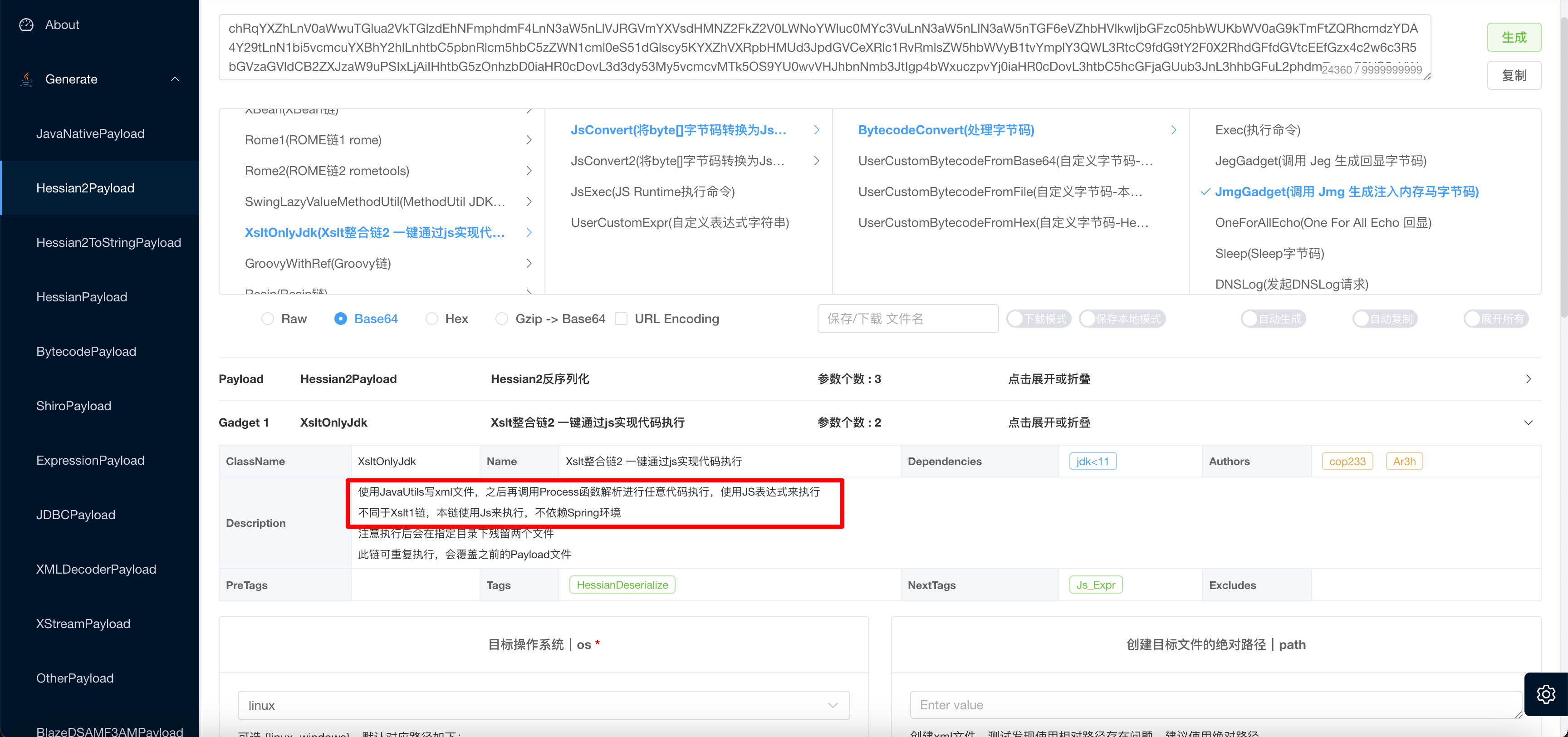
Task: Focus the 保存/下载 文件名 input field
Action: [x=907, y=319]
